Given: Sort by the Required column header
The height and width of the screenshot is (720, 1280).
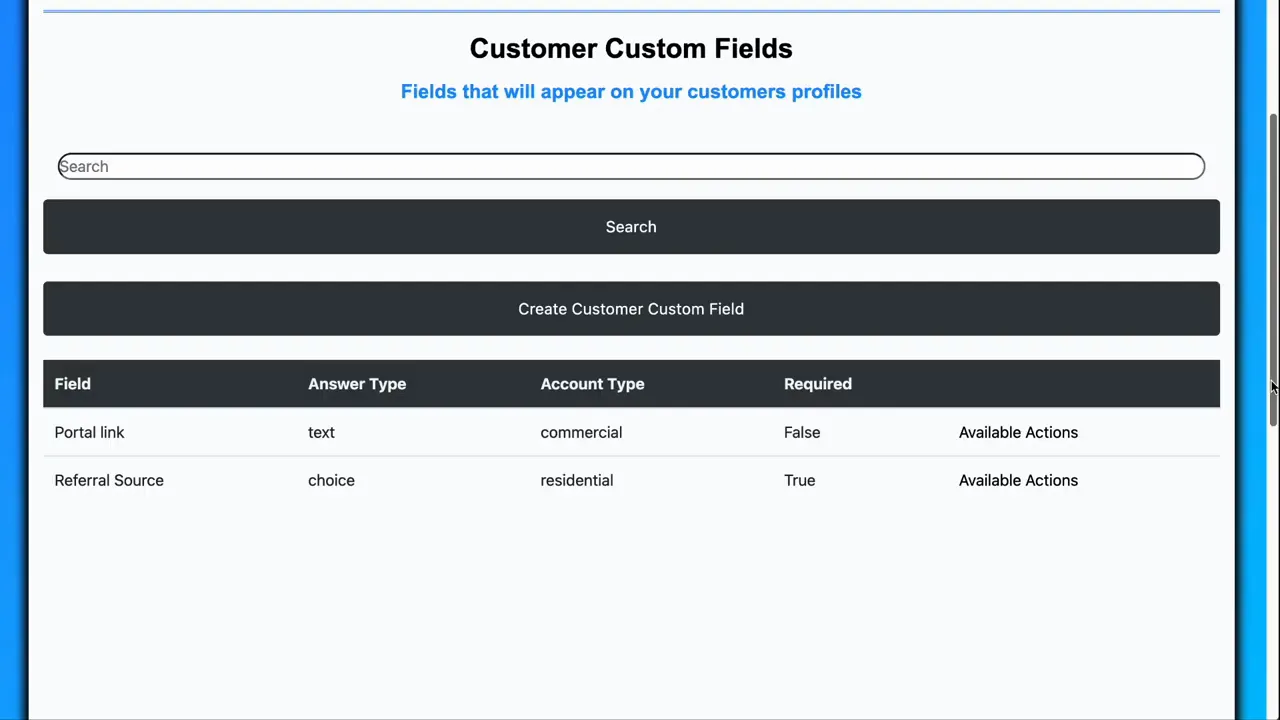Looking at the screenshot, I should [817, 383].
